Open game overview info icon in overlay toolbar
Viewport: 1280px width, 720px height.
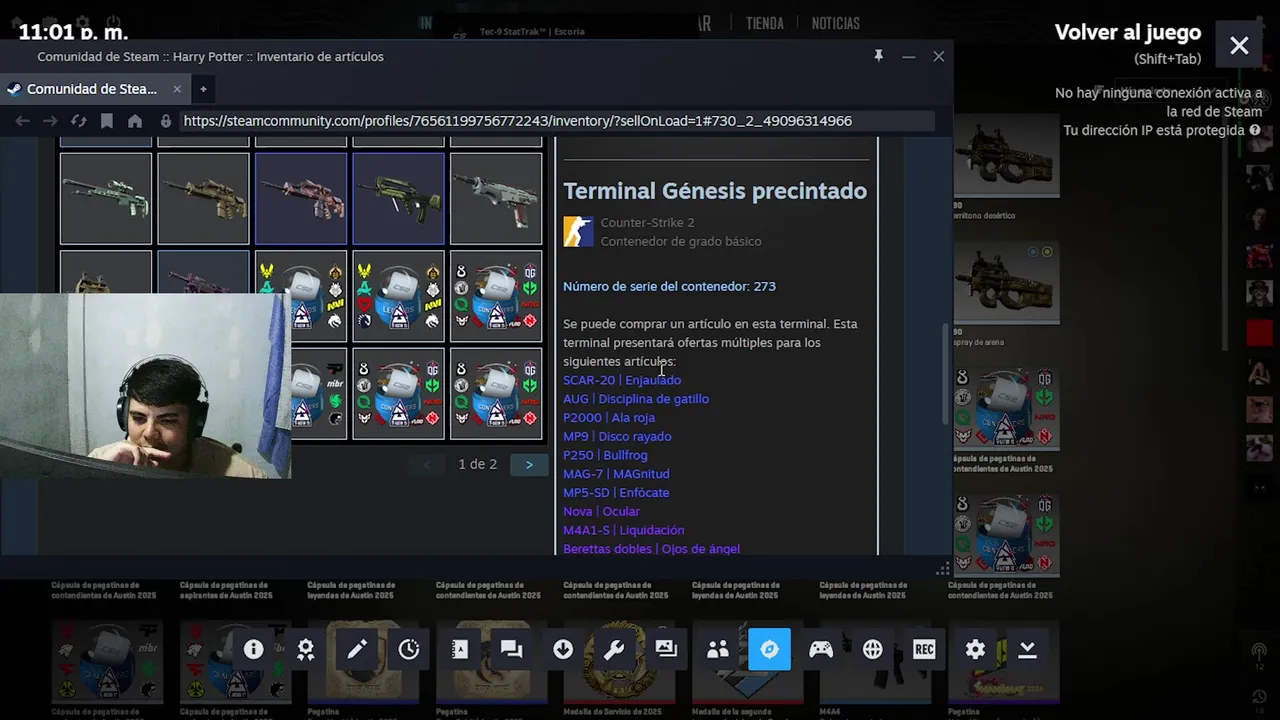coord(253,649)
